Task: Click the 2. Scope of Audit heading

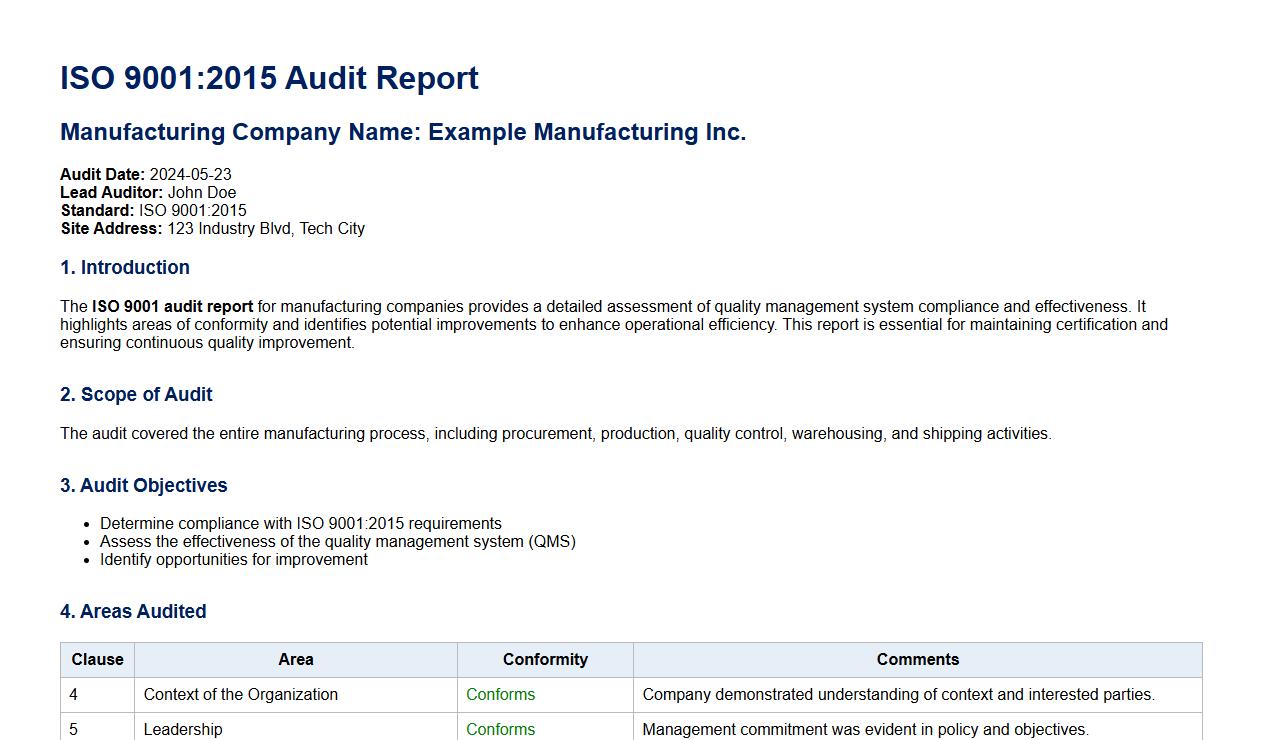Action: [x=136, y=394]
